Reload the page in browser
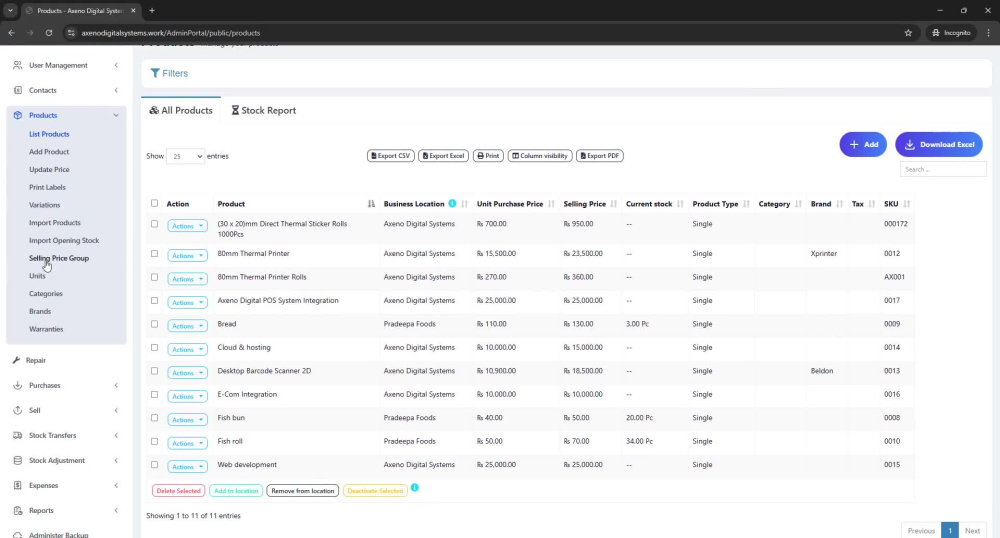The width and height of the screenshot is (1000, 538). tap(48, 33)
